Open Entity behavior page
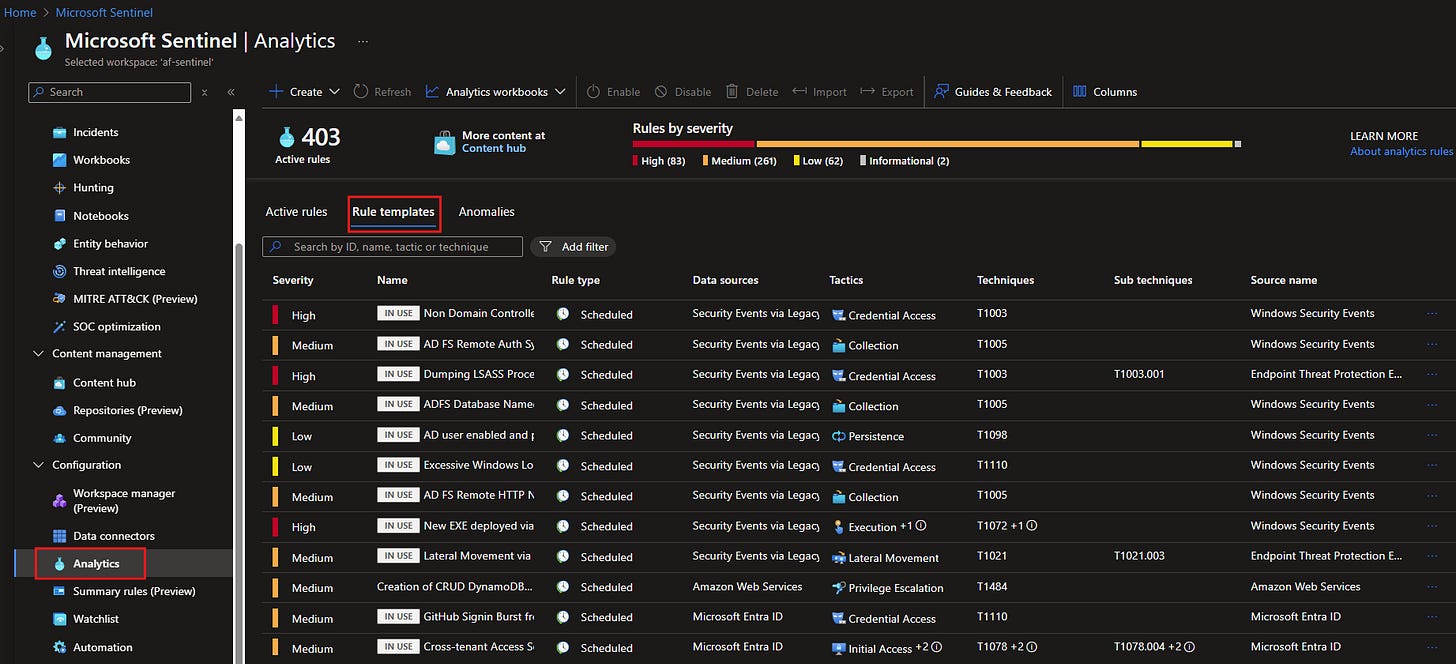The height and width of the screenshot is (664, 1456). point(110,244)
